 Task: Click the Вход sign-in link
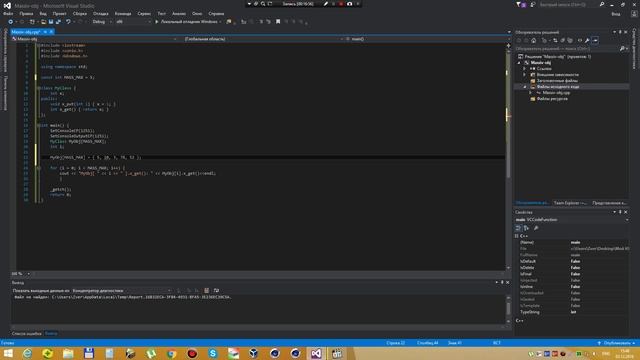(616, 13)
